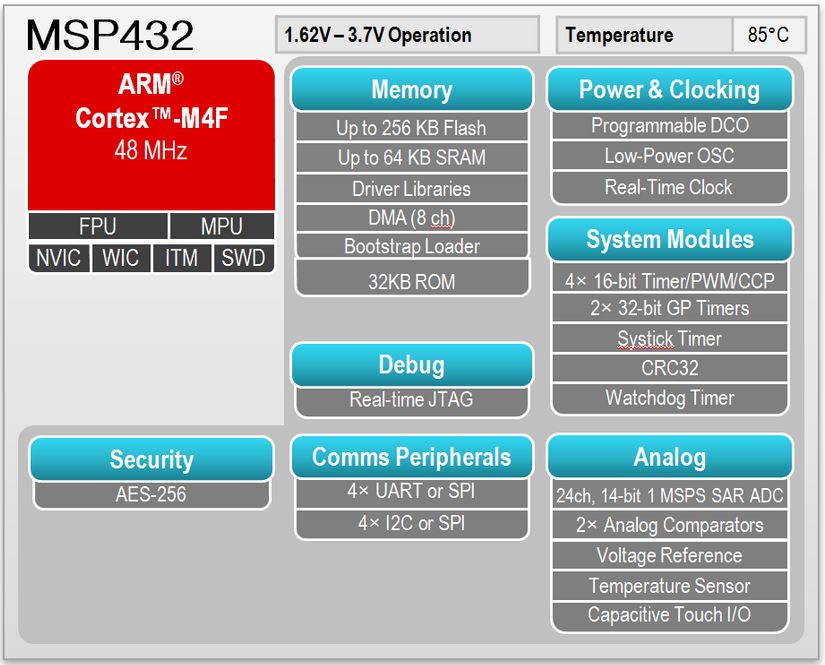This screenshot has width=825, height=665.
Task: Click the MPU cell
Action: pos(222,226)
